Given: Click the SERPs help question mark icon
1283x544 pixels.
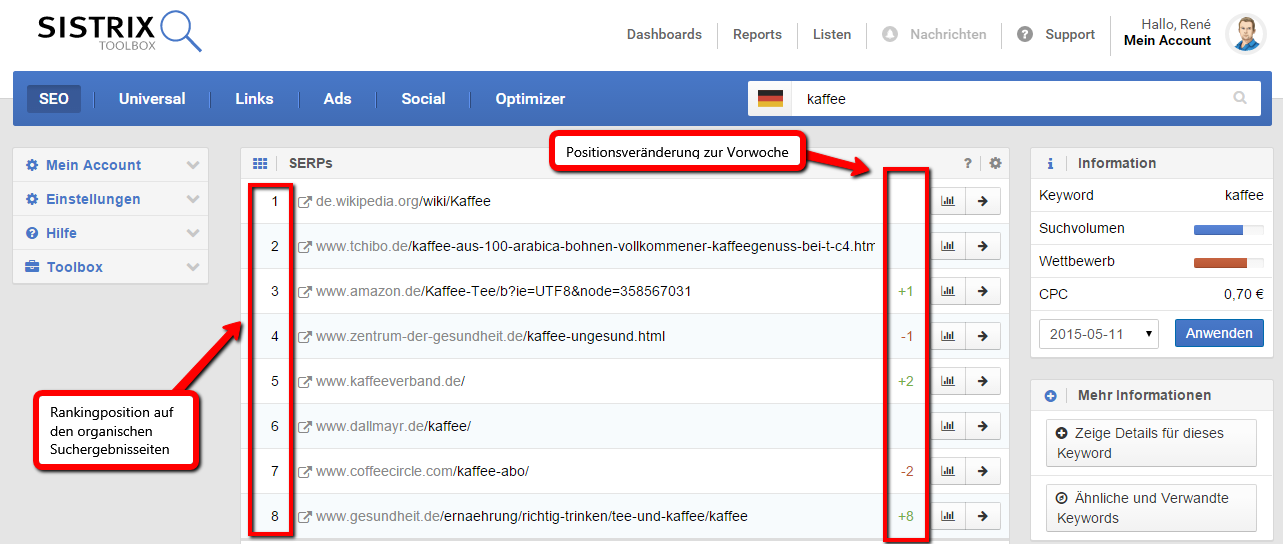Looking at the screenshot, I should [x=967, y=163].
